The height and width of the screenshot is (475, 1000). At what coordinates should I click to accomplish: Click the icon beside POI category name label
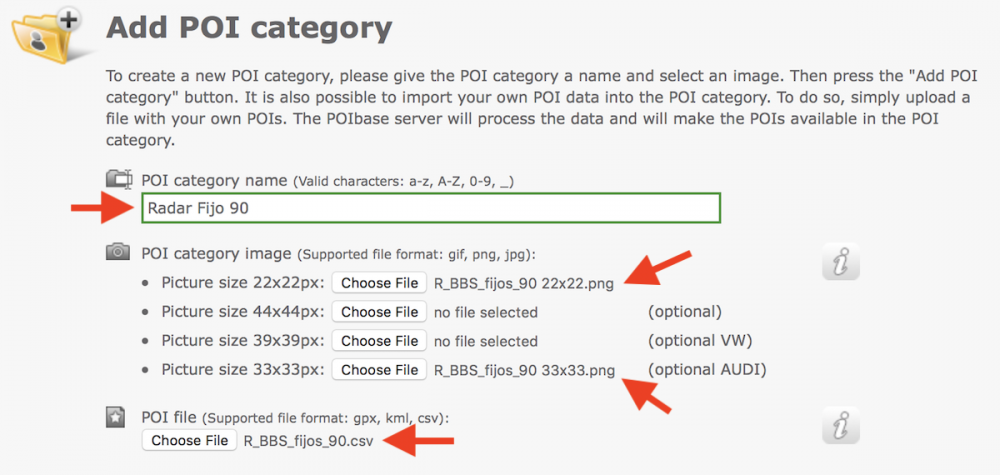point(119,180)
